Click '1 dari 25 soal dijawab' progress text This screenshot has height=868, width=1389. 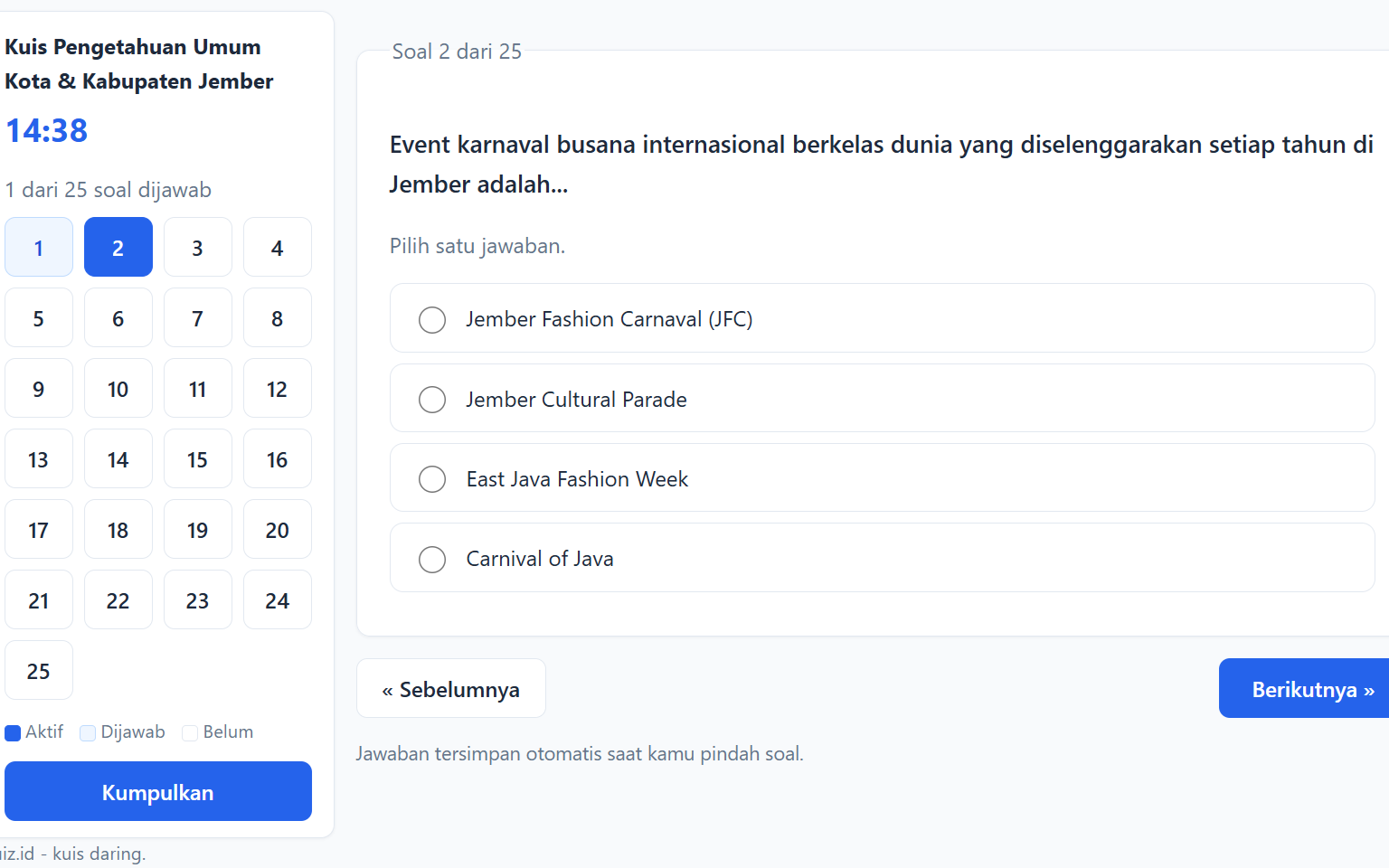pos(109,190)
